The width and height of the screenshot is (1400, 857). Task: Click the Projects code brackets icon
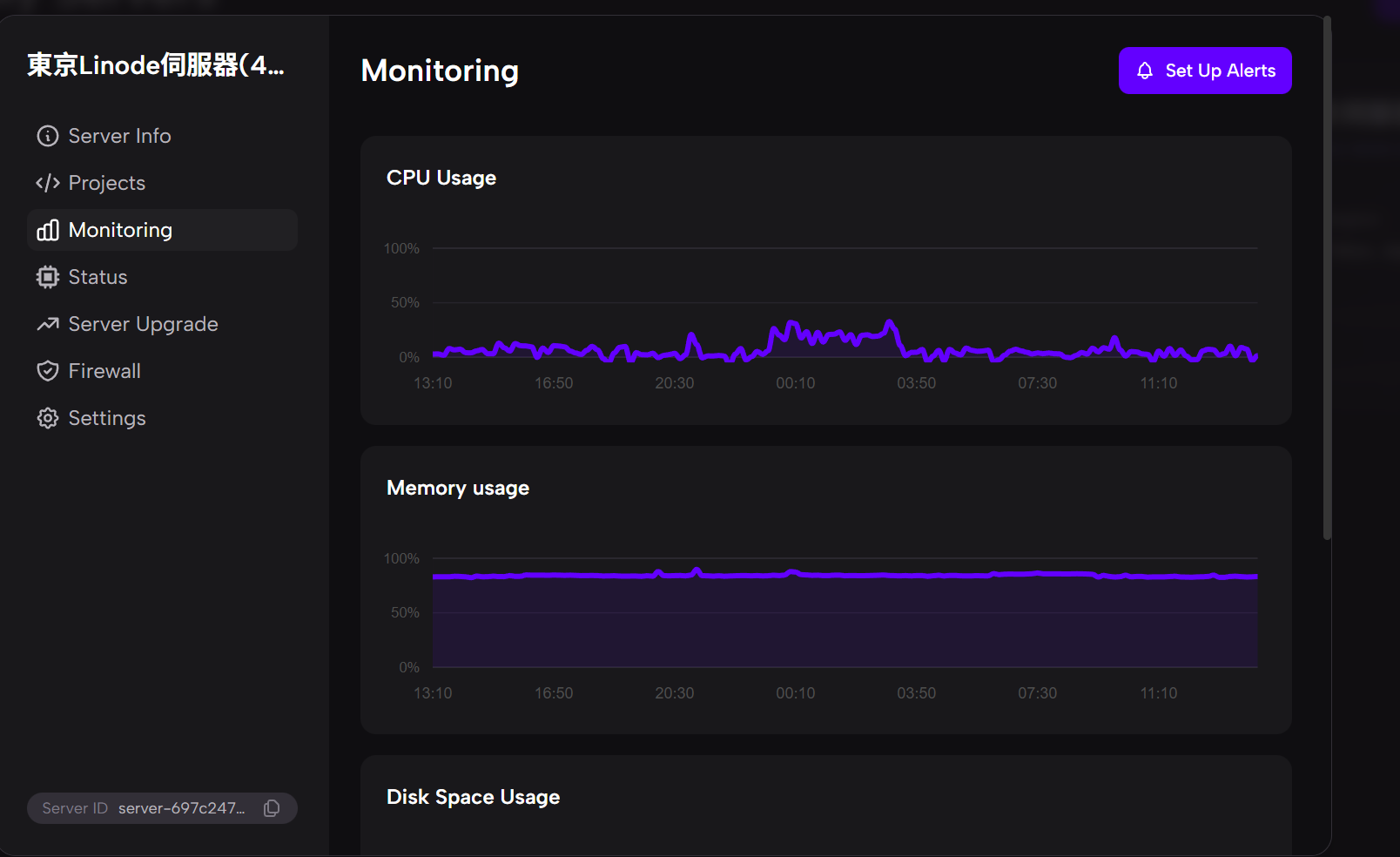(47, 183)
